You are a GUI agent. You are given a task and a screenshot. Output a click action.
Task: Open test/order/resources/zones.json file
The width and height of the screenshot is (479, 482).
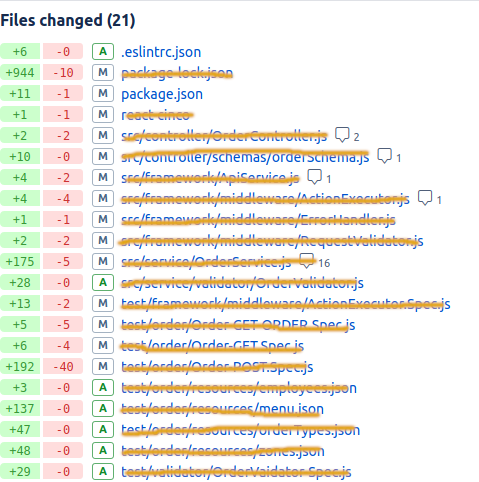(x=223, y=451)
